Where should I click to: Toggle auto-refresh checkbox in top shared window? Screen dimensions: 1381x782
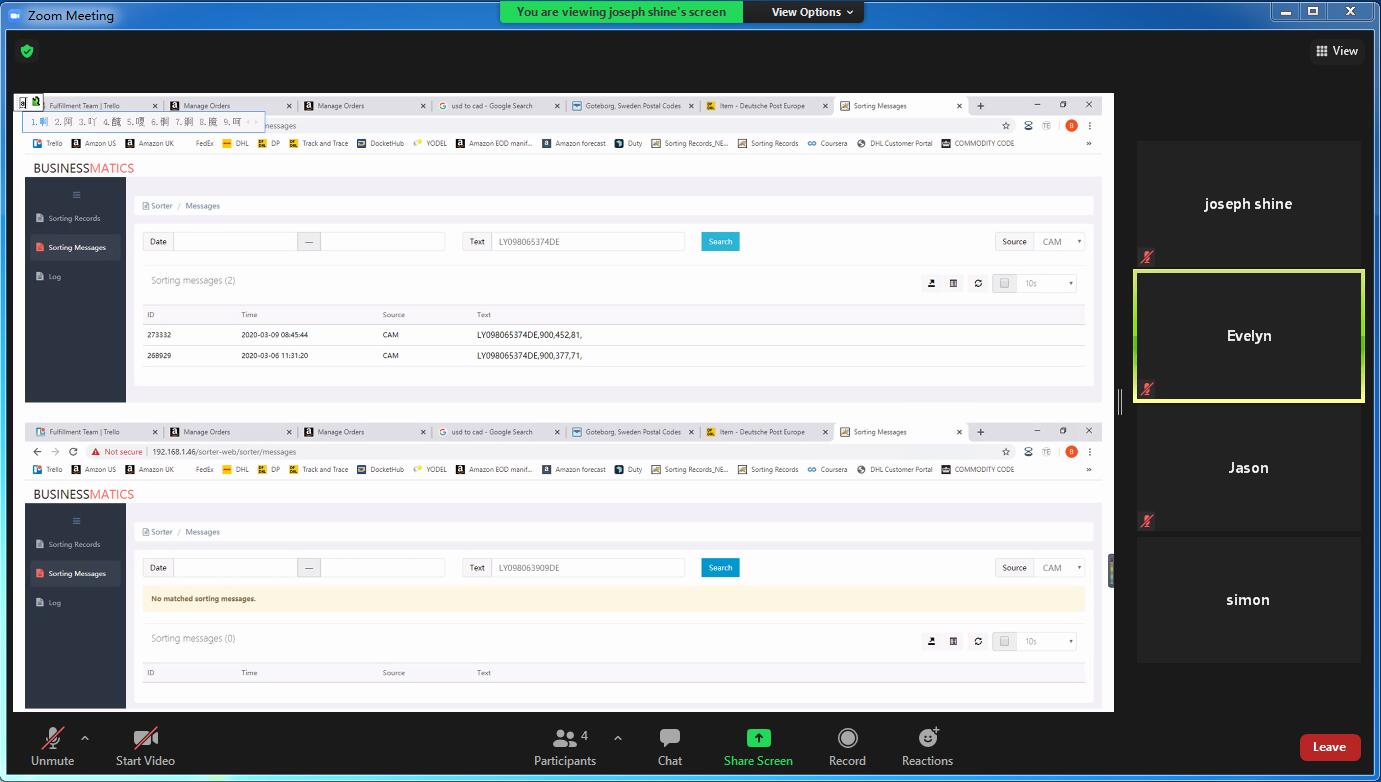pyautogui.click(x=1004, y=283)
